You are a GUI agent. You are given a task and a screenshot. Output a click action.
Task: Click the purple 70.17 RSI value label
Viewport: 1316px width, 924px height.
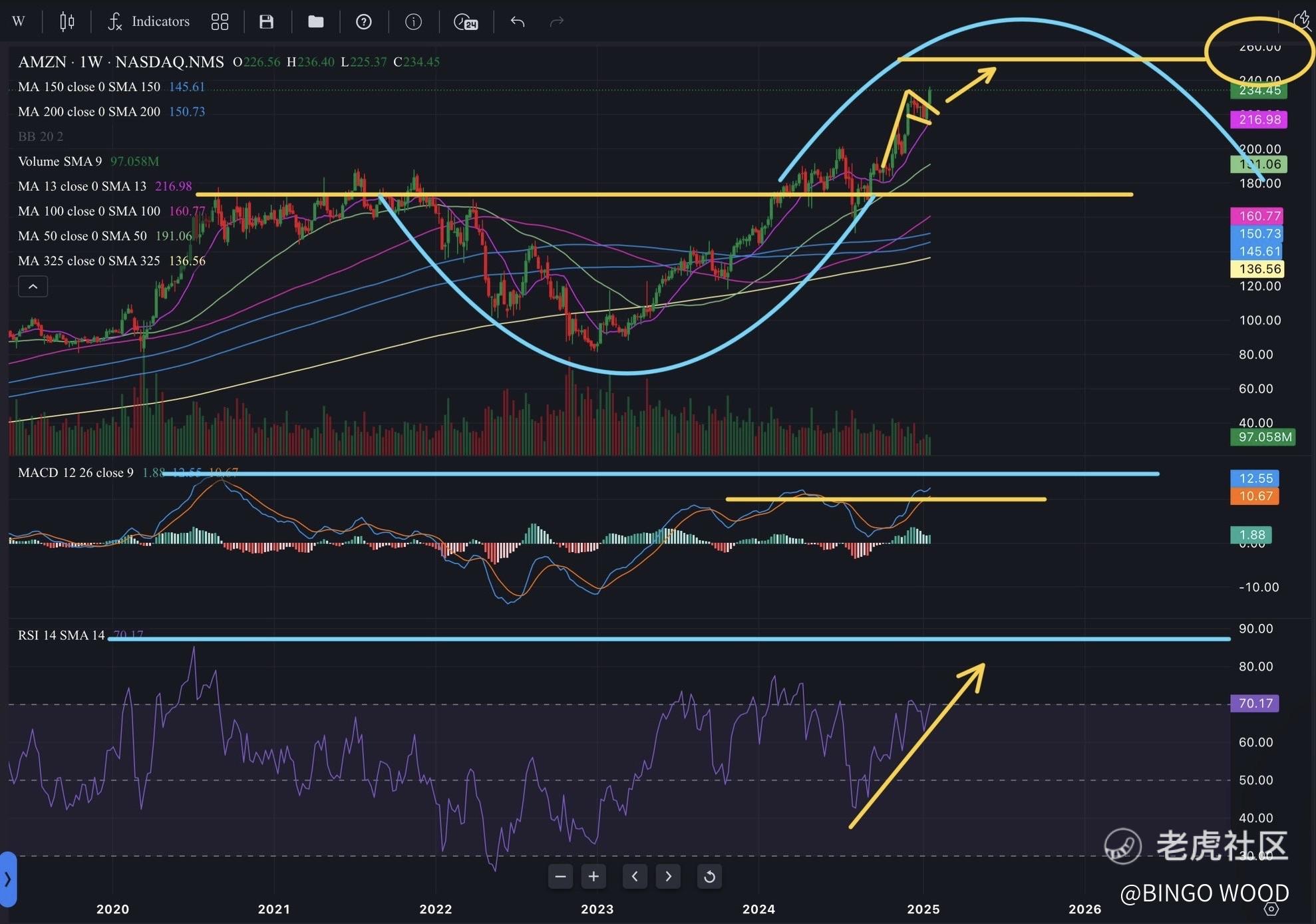click(1255, 703)
